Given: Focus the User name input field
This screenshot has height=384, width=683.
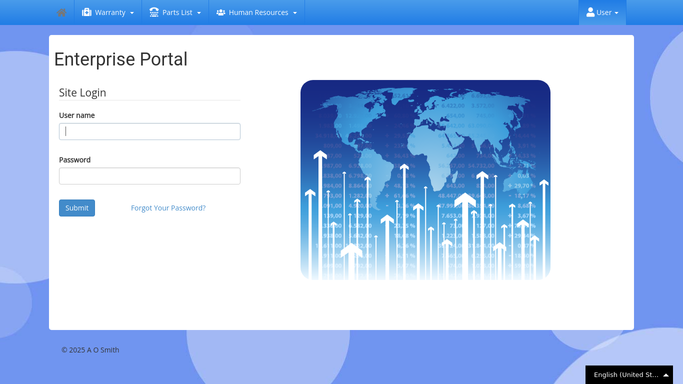Looking at the screenshot, I should [x=150, y=131].
